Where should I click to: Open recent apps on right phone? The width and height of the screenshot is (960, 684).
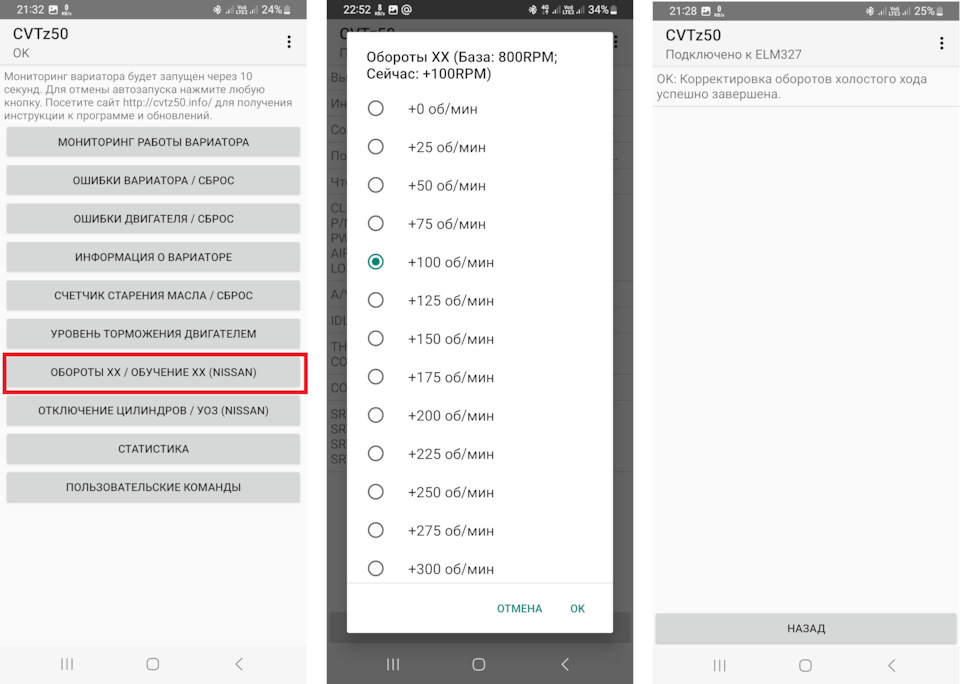coord(719,665)
